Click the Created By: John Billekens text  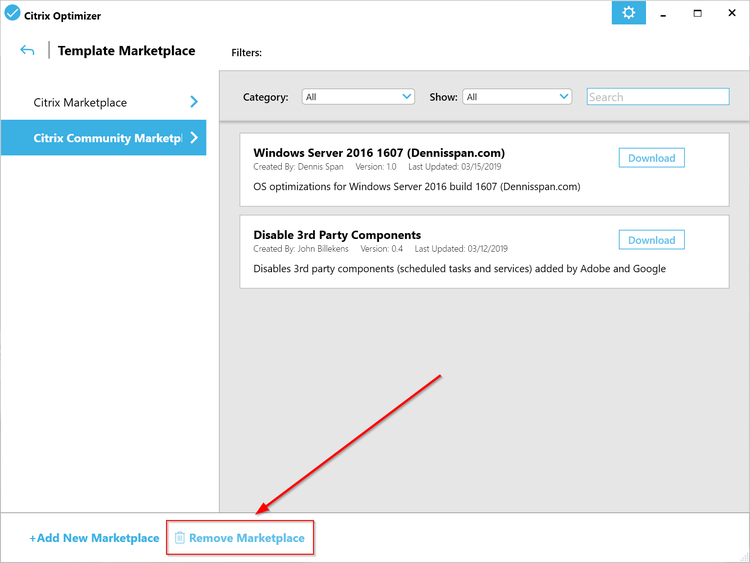[301, 249]
